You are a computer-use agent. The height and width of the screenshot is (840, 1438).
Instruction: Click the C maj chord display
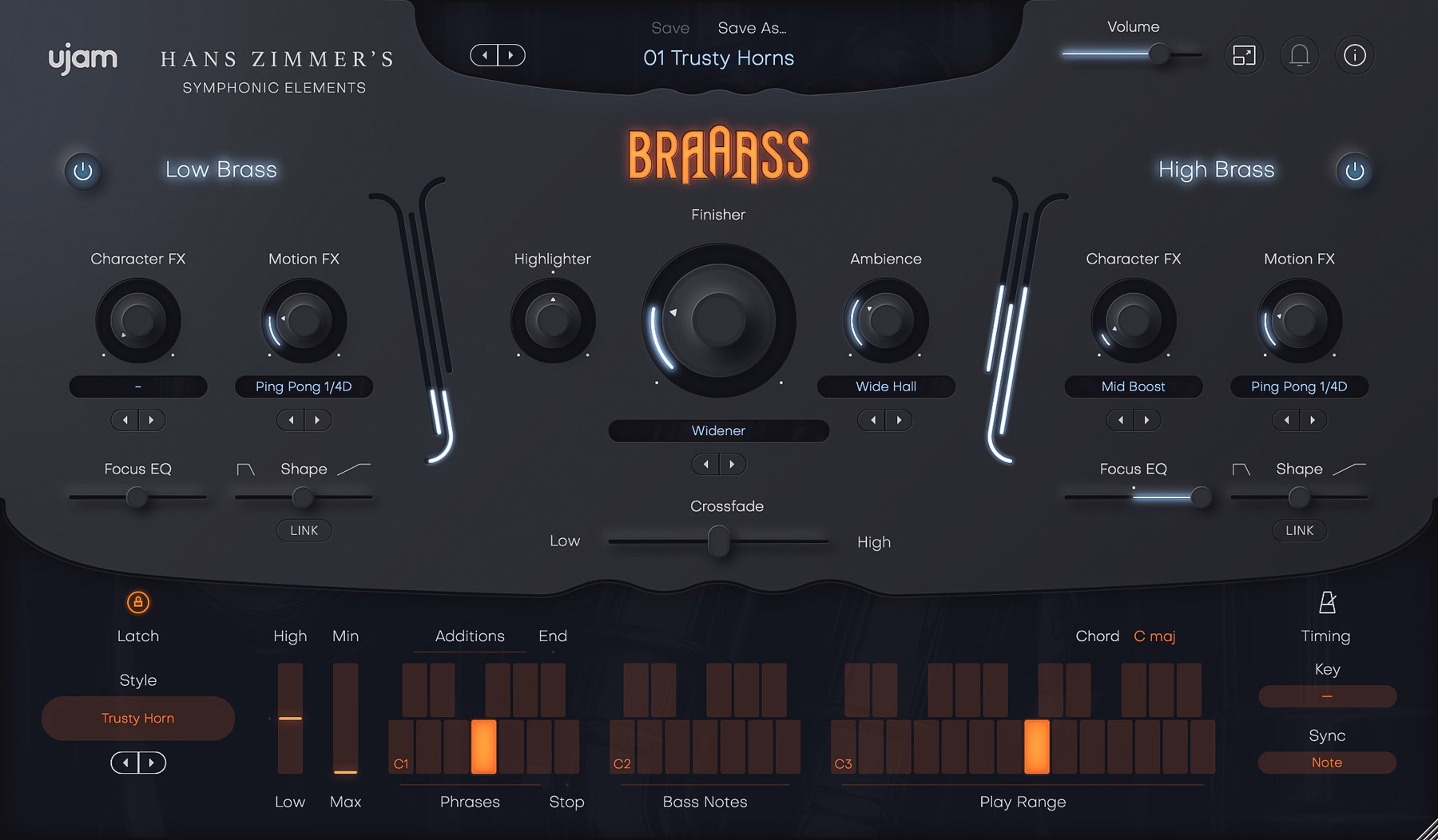tap(1154, 636)
